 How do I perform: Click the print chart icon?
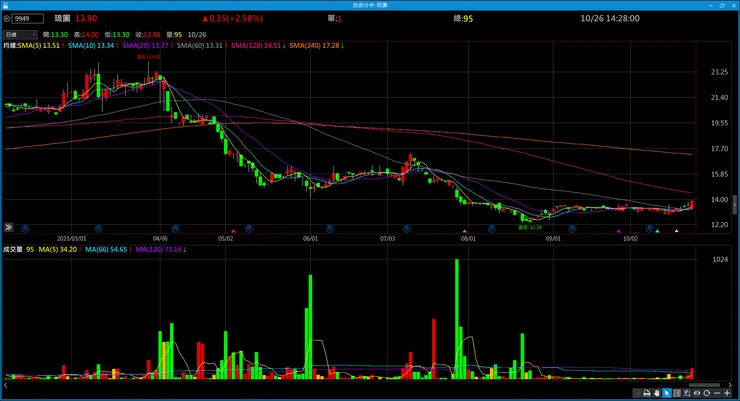point(647,393)
